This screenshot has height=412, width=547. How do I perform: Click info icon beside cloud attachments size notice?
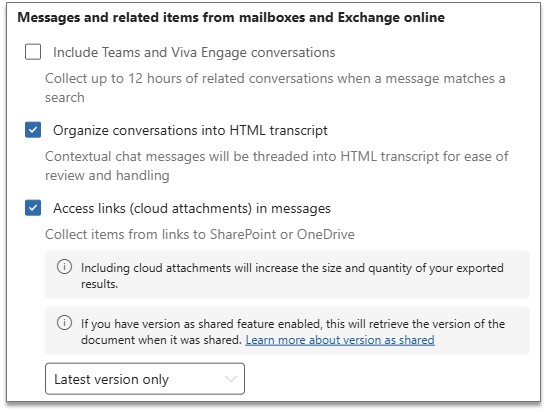point(64,267)
